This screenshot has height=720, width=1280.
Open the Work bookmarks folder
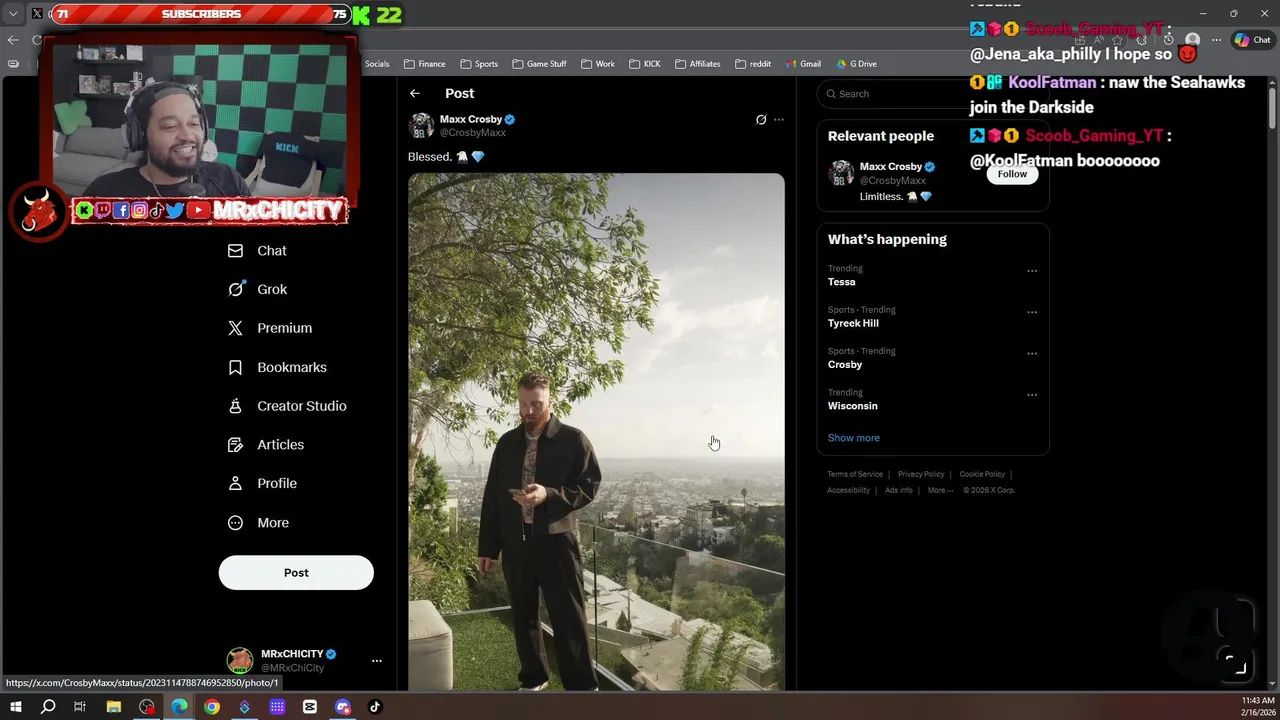pos(597,64)
